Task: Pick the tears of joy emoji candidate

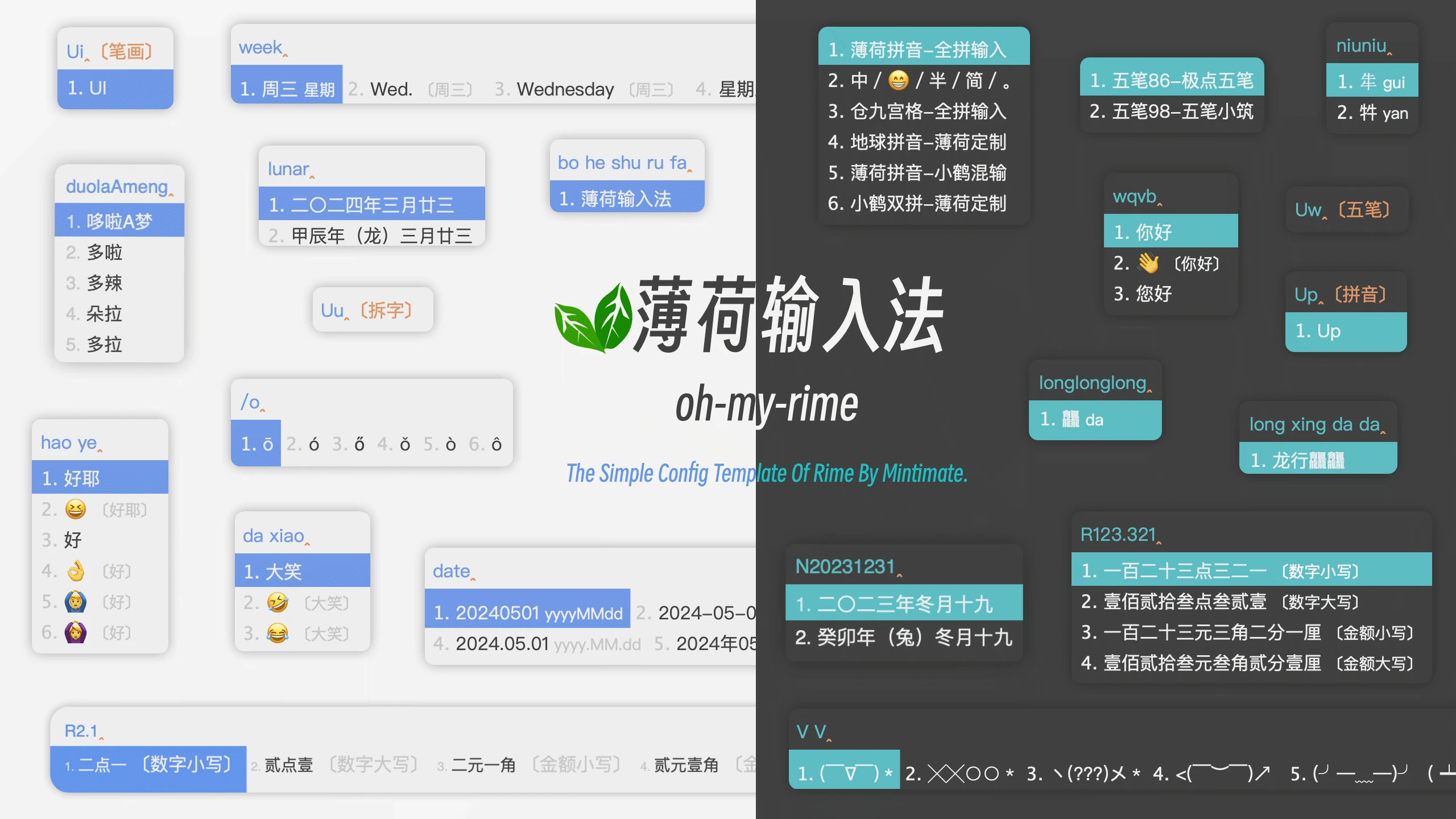Action: [x=278, y=633]
